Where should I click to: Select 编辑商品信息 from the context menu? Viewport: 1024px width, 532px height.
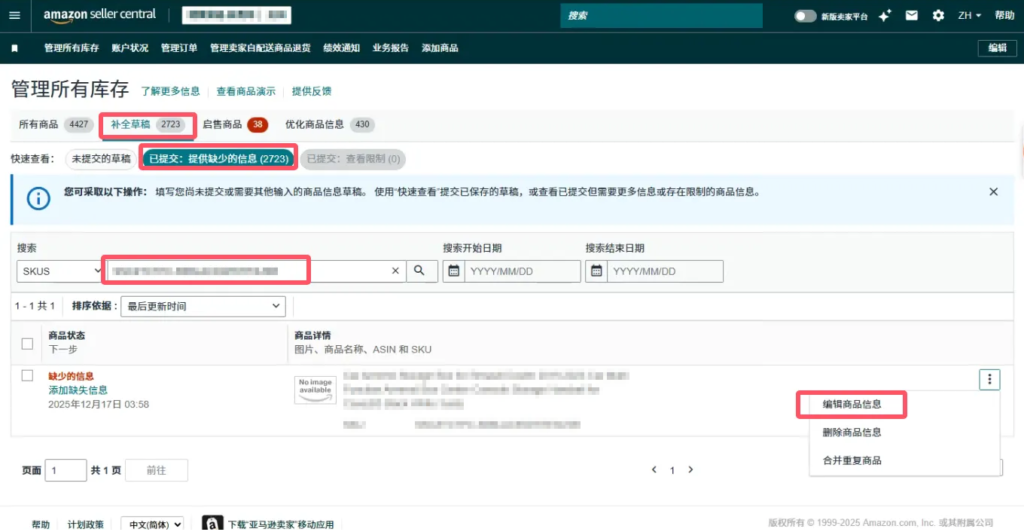[851, 405]
